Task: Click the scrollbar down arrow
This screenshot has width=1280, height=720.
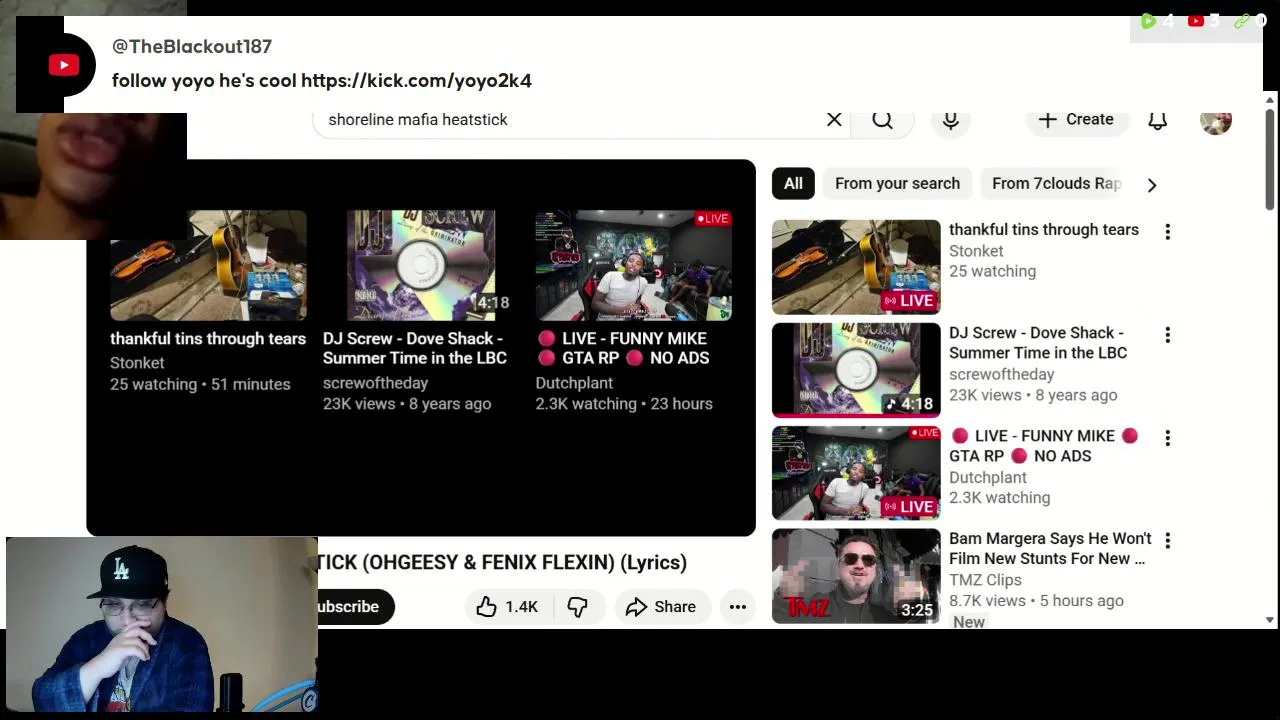Action: point(1270,620)
